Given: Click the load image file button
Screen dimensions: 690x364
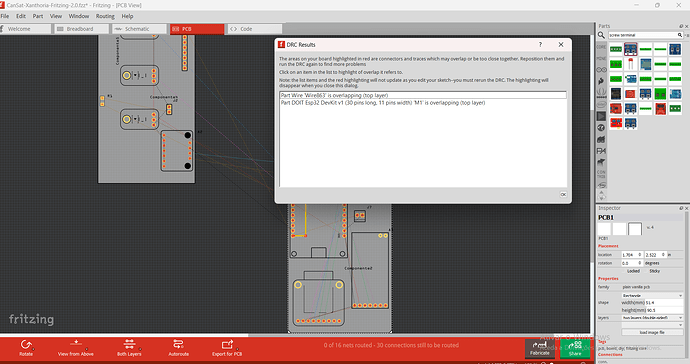Looking at the screenshot, I should (x=652, y=332).
